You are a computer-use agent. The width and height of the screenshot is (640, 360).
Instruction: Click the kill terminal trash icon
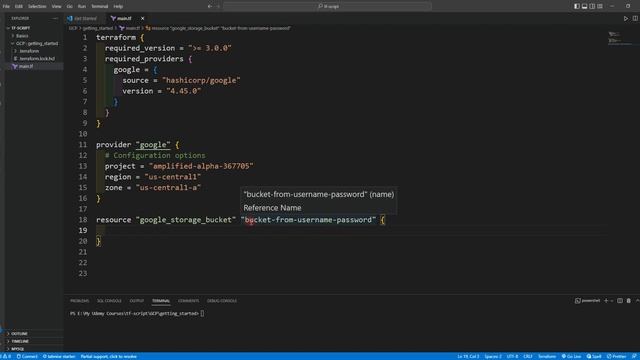(629, 301)
